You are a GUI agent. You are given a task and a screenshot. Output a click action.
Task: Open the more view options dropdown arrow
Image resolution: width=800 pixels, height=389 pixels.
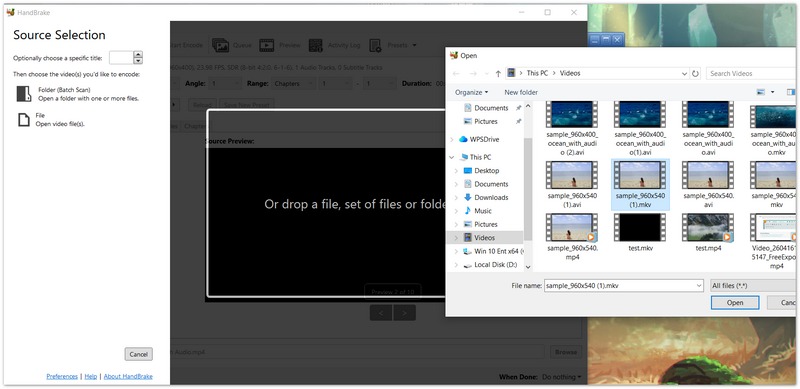[x=772, y=92]
